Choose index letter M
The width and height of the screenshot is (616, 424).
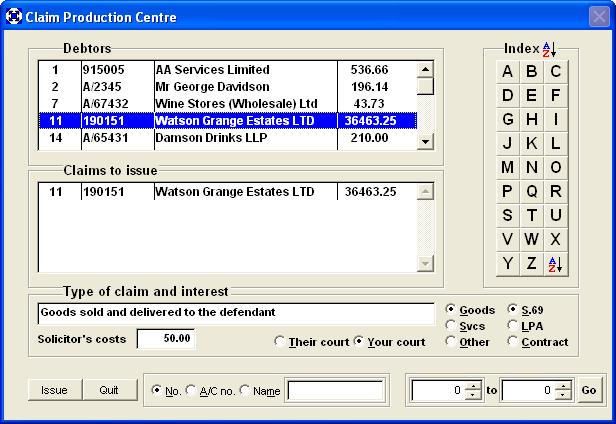point(508,167)
